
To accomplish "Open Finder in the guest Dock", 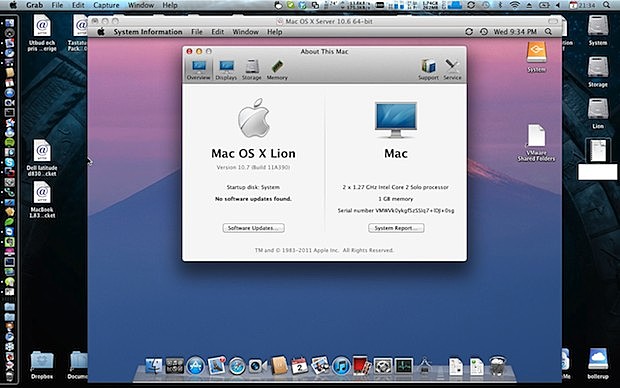I will tap(153, 366).
